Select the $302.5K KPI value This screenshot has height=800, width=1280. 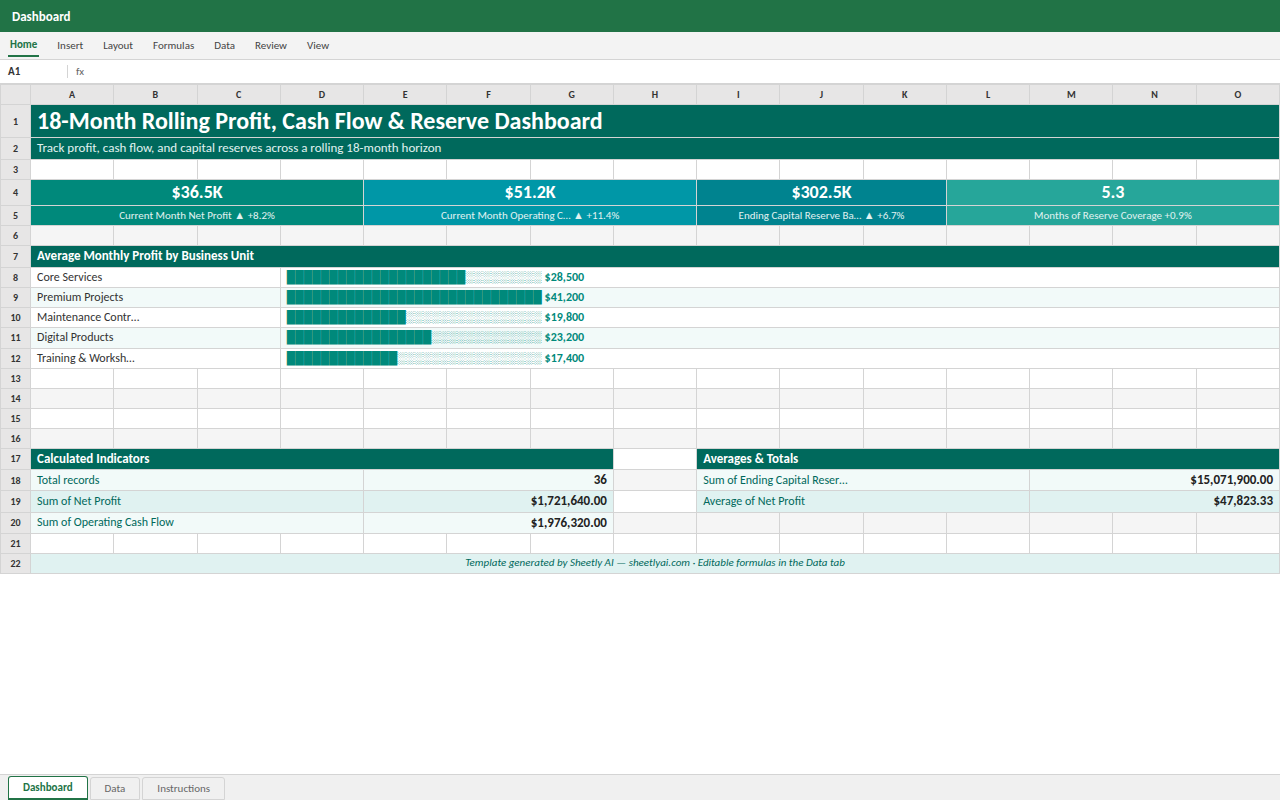tap(822, 192)
